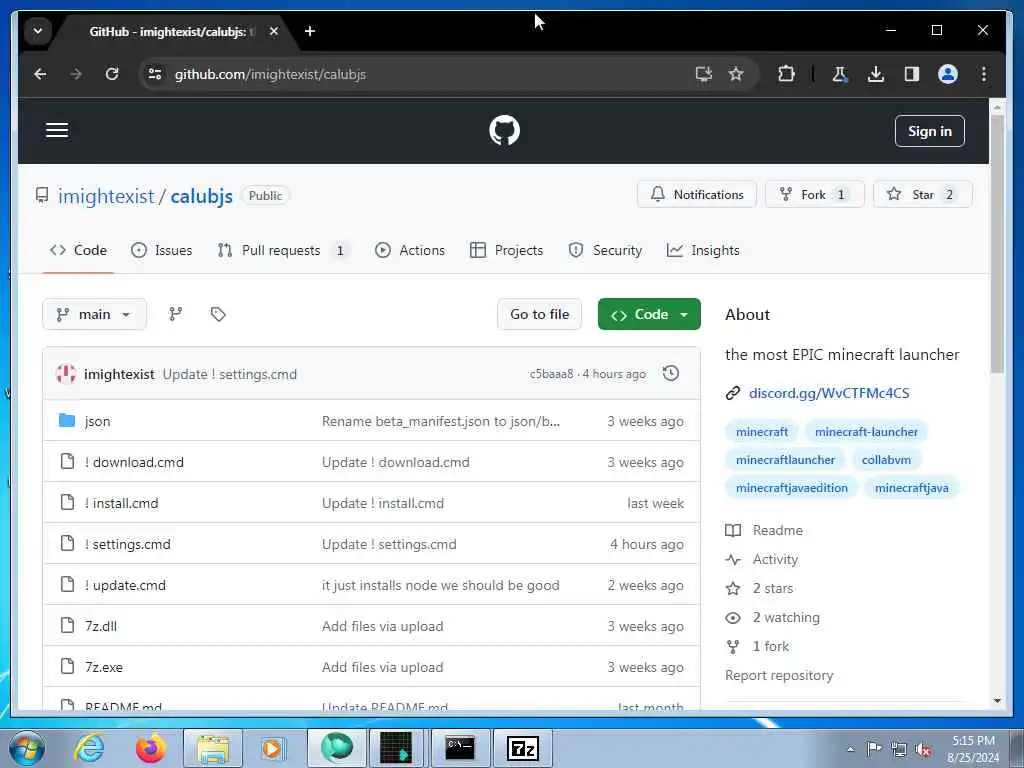Click the minecraft-launcher topic tag
Screen dimensions: 1024x768
pos(866,432)
